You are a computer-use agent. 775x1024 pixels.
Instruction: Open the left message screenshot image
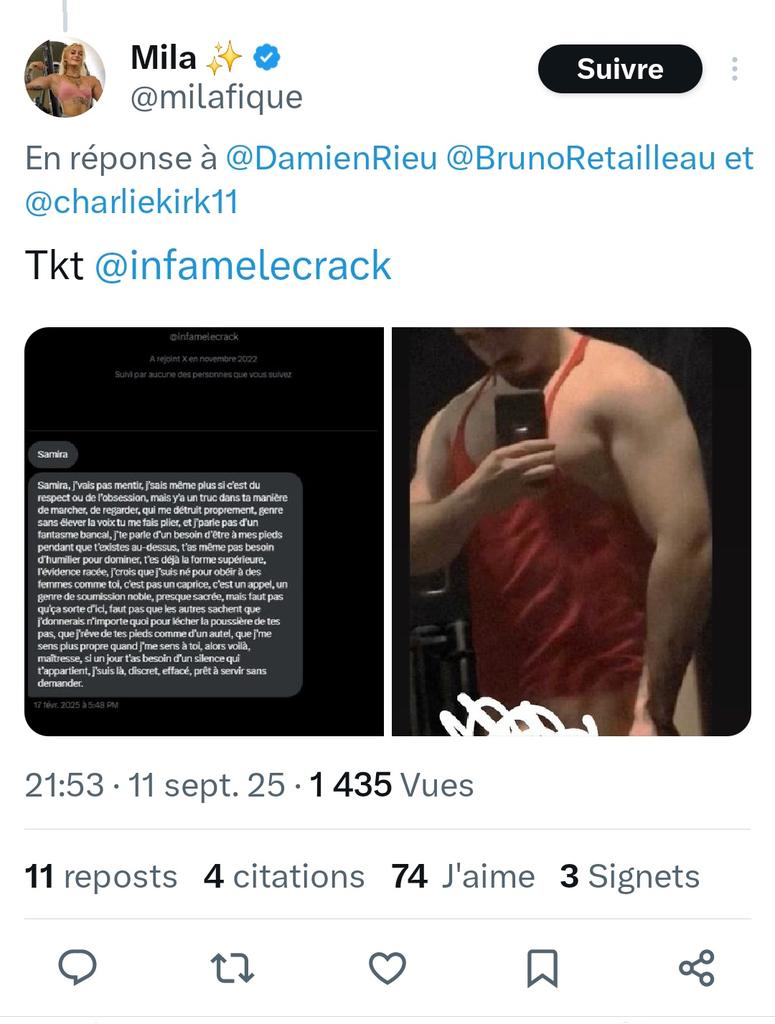coord(204,531)
